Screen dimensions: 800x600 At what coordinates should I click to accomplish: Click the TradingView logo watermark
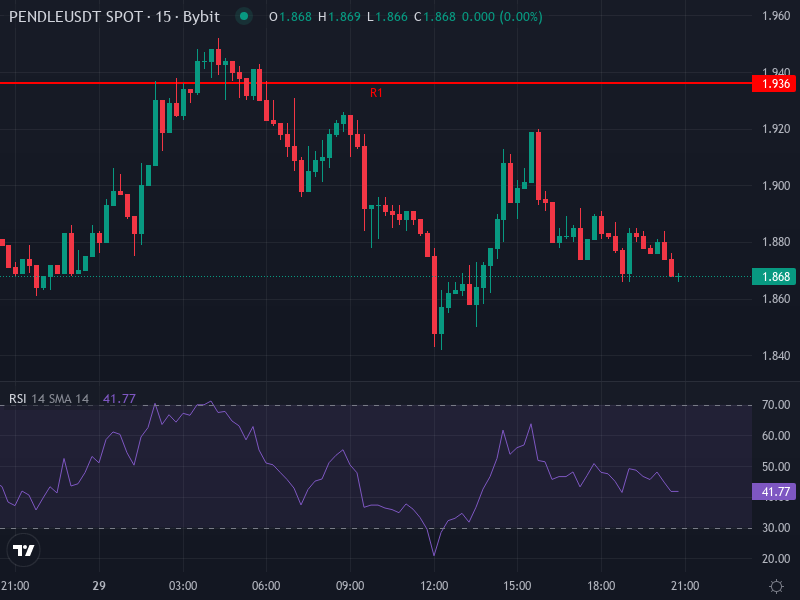[22, 549]
